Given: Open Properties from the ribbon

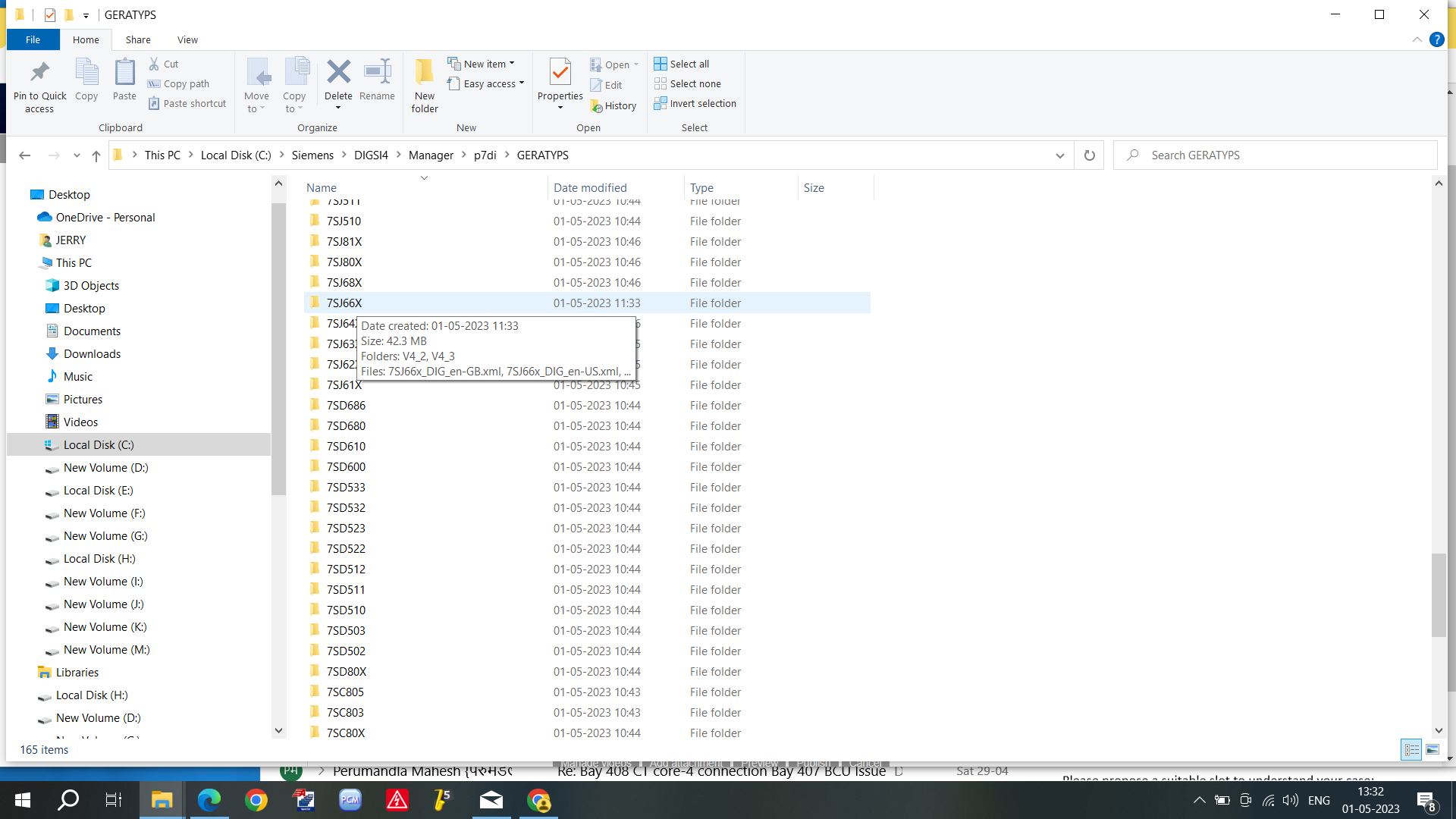Looking at the screenshot, I should click(x=560, y=73).
